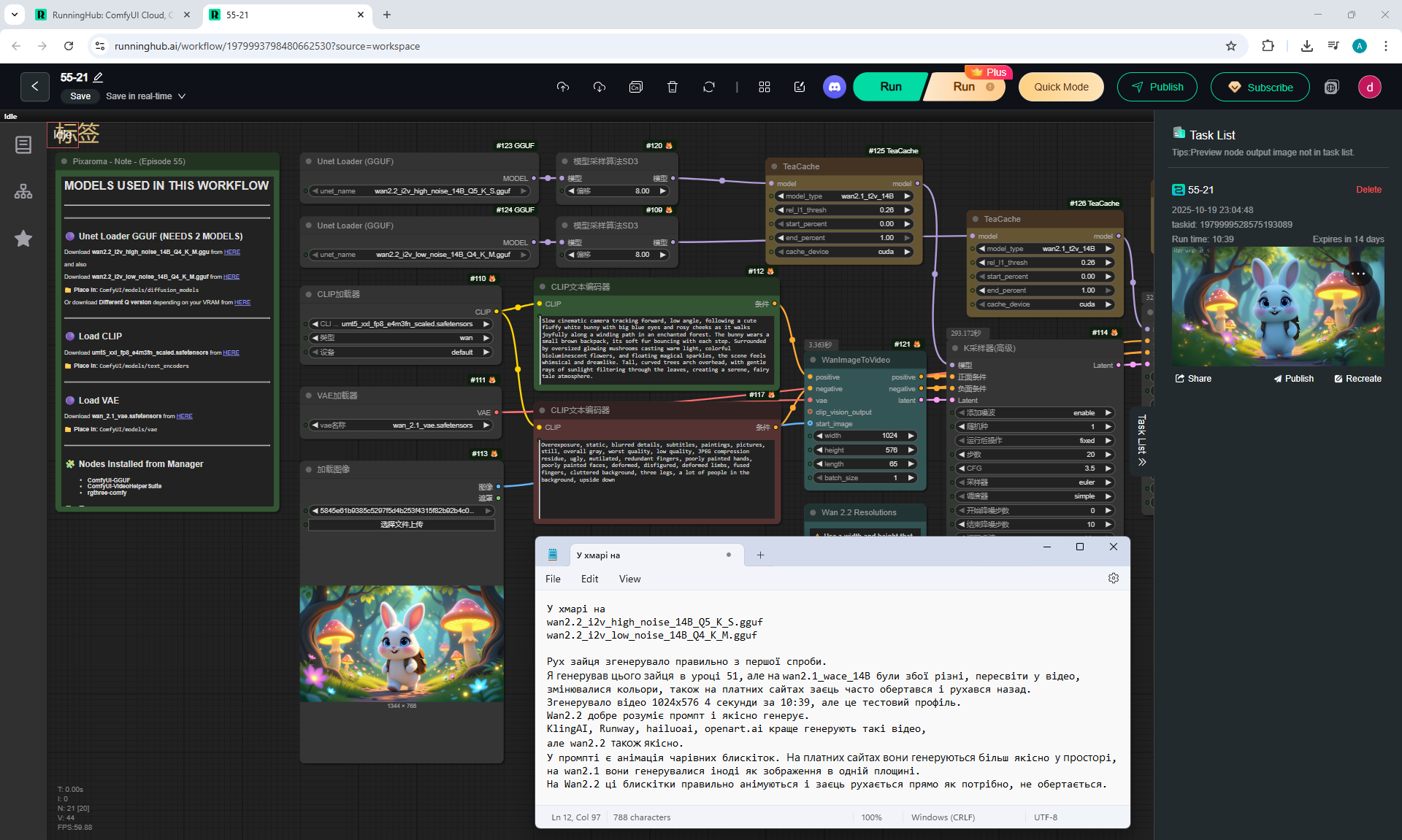
Task: Toggle collapse dot of WanImageToVideo node
Action: [812, 360]
